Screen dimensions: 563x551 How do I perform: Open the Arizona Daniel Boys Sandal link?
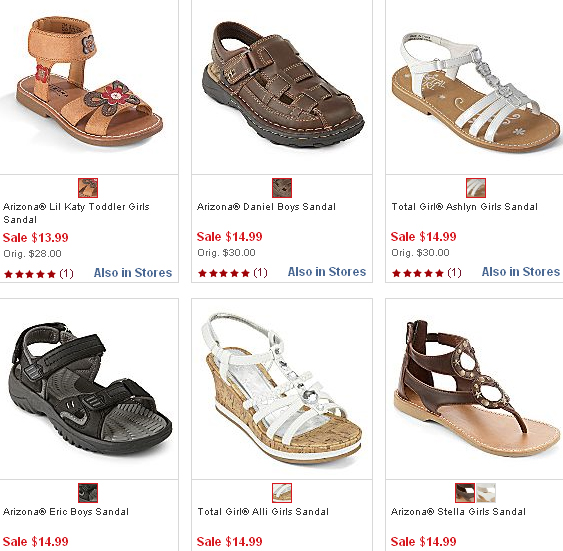(266, 207)
